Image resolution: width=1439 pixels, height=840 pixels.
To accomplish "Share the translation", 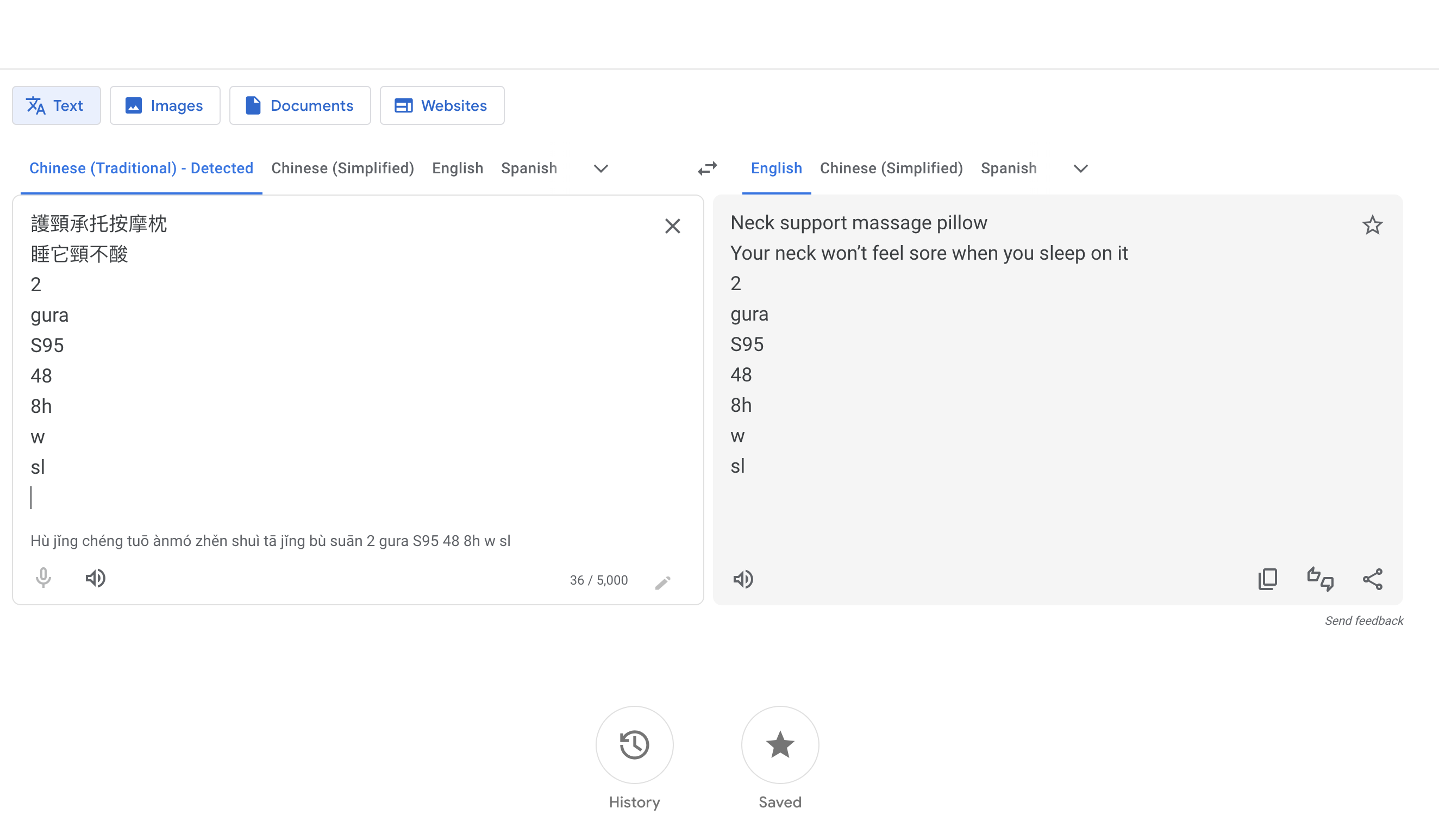I will point(1373,579).
